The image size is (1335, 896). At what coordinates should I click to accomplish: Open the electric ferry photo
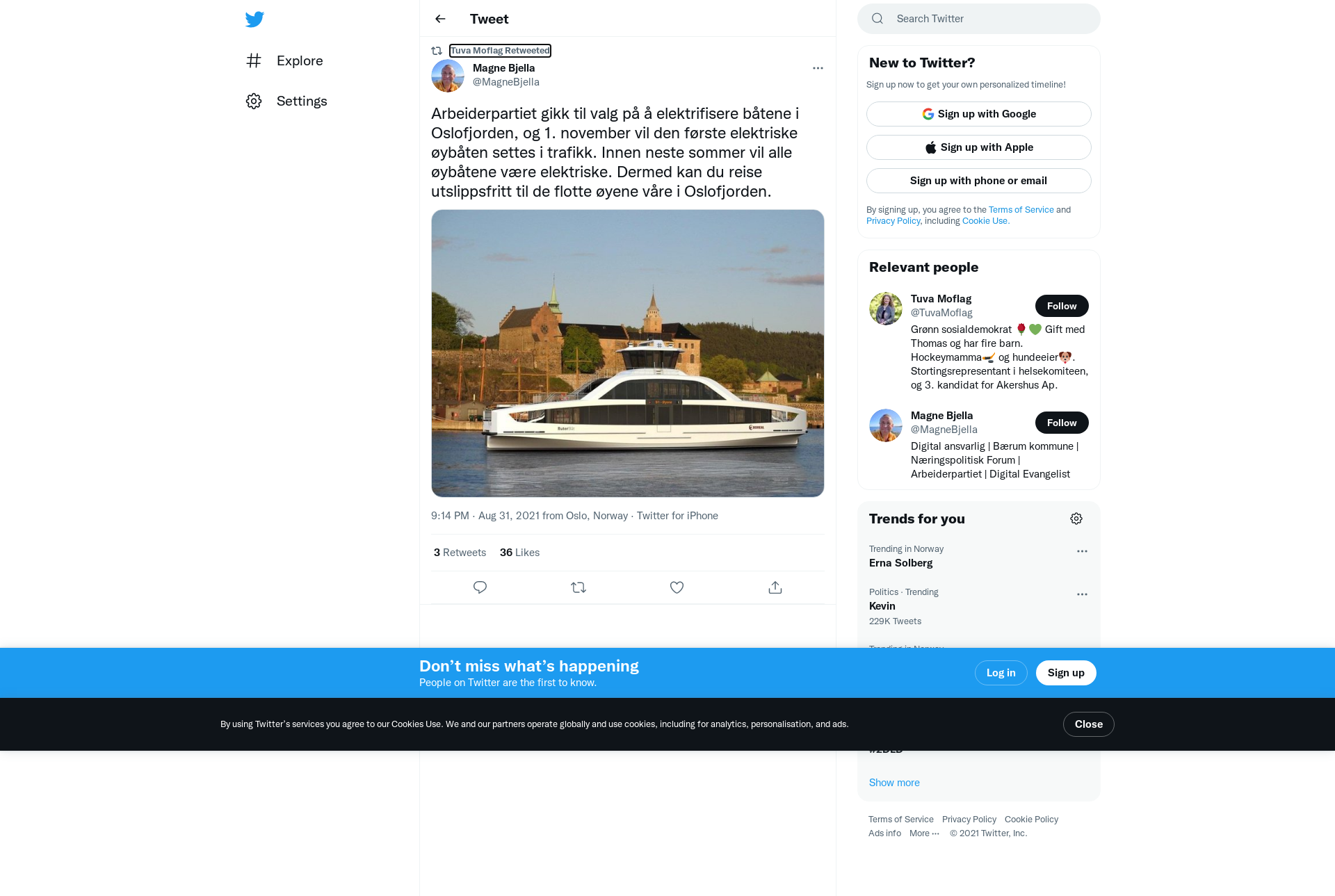pyautogui.click(x=627, y=353)
